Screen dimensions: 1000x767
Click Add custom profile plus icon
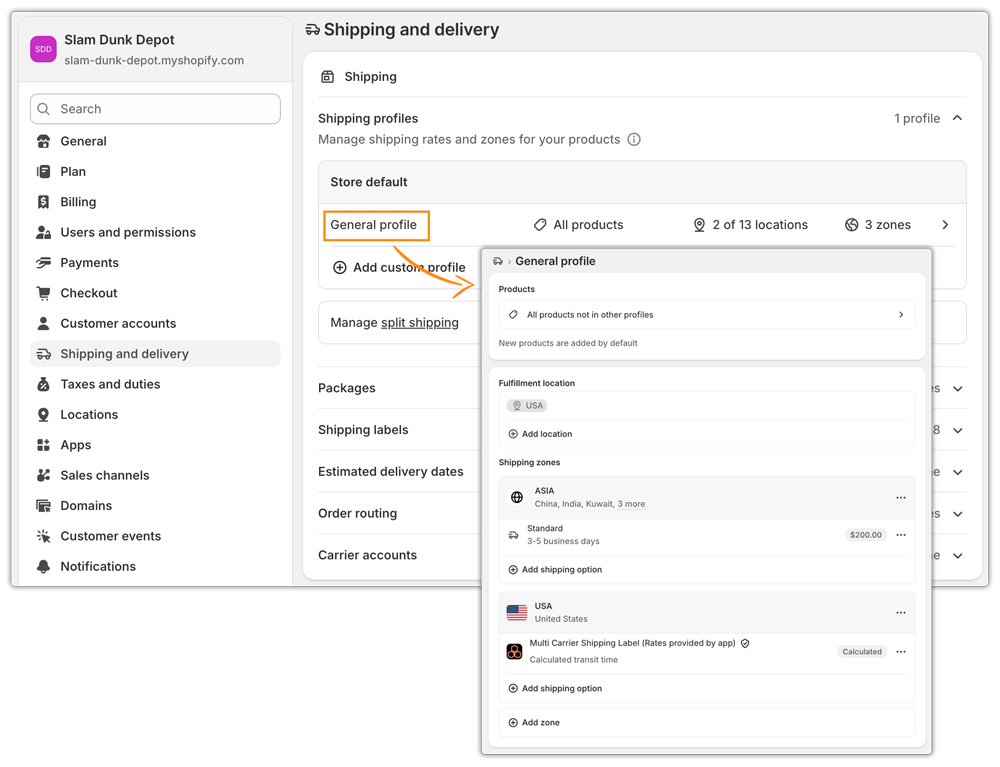tap(340, 268)
